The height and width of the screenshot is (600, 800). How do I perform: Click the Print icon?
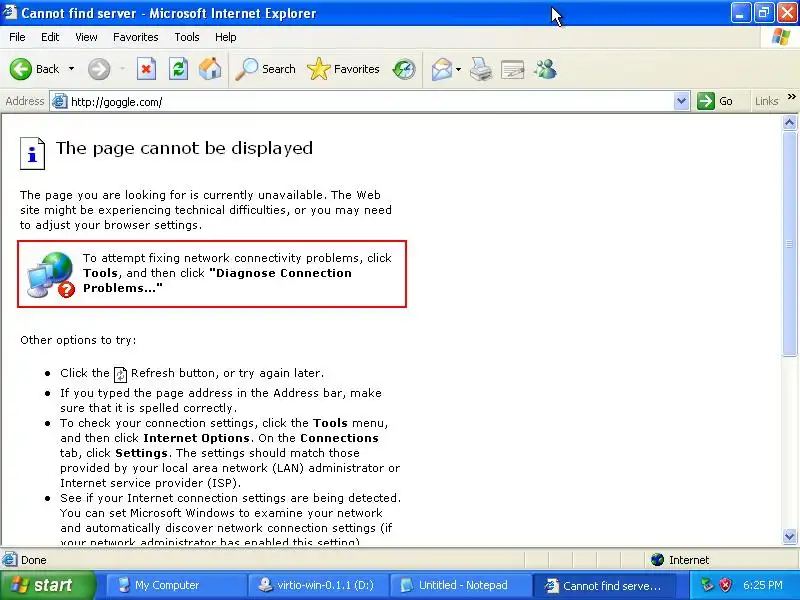pos(481,69)
